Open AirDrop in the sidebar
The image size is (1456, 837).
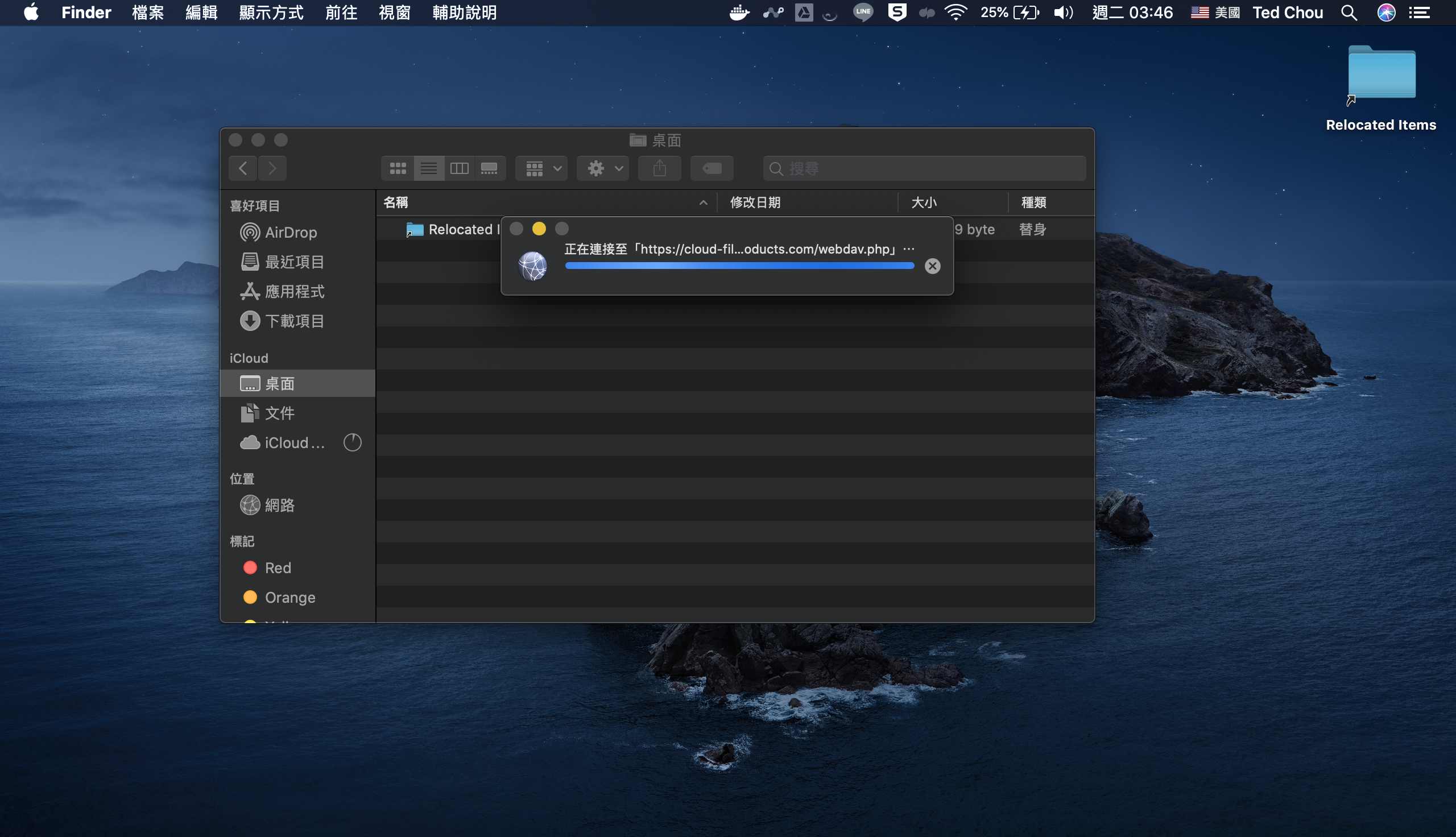(290, 232)
